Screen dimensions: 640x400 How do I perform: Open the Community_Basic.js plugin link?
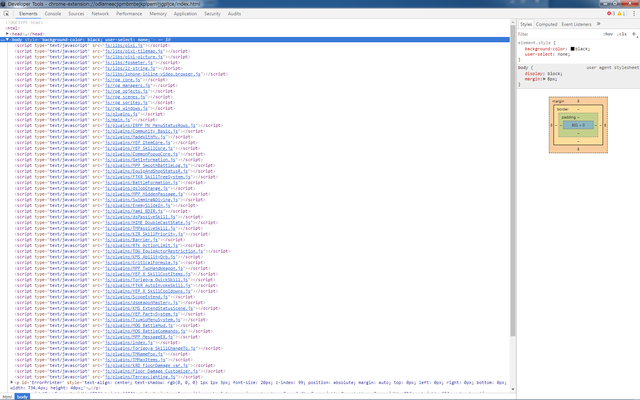[x=142, y=131]
